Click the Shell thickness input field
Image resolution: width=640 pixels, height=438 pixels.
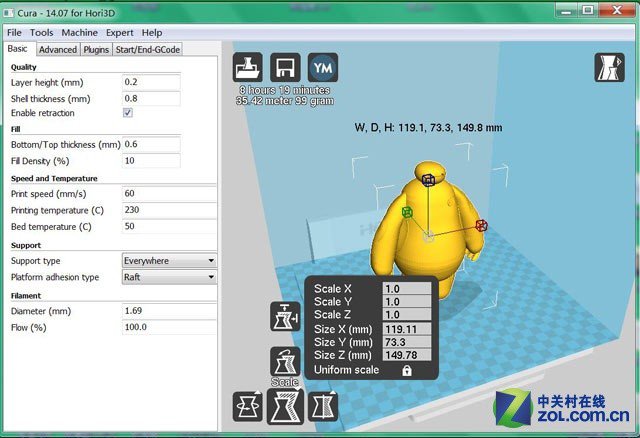[x=151, y=98]
